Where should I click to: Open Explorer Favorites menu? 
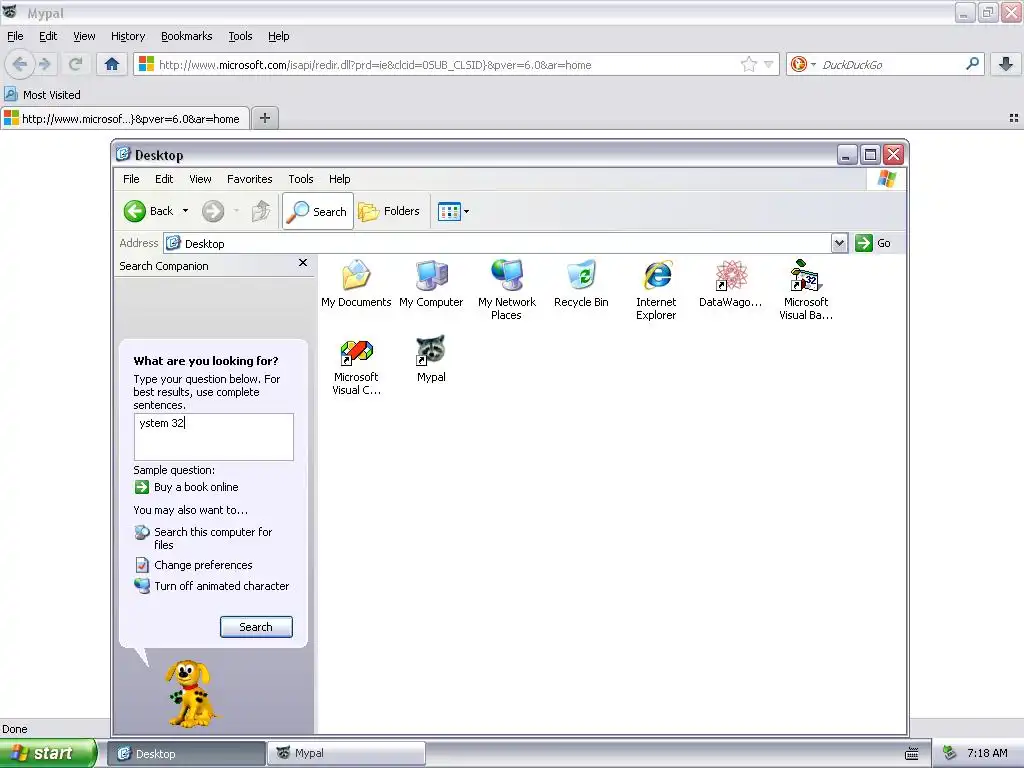click(x=249, y=179)
